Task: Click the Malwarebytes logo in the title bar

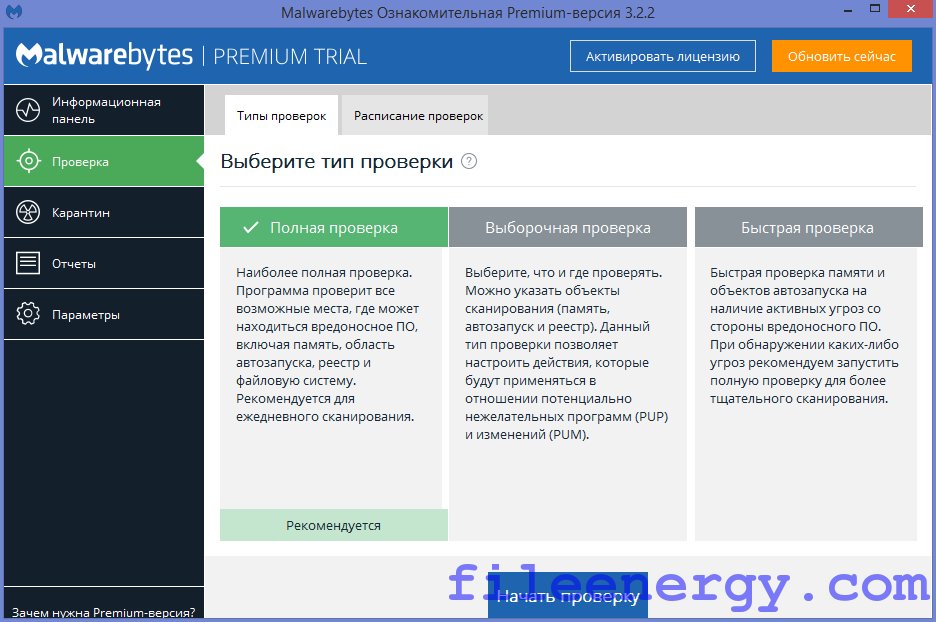Action: pyautogui.click(x=14, y=11)
